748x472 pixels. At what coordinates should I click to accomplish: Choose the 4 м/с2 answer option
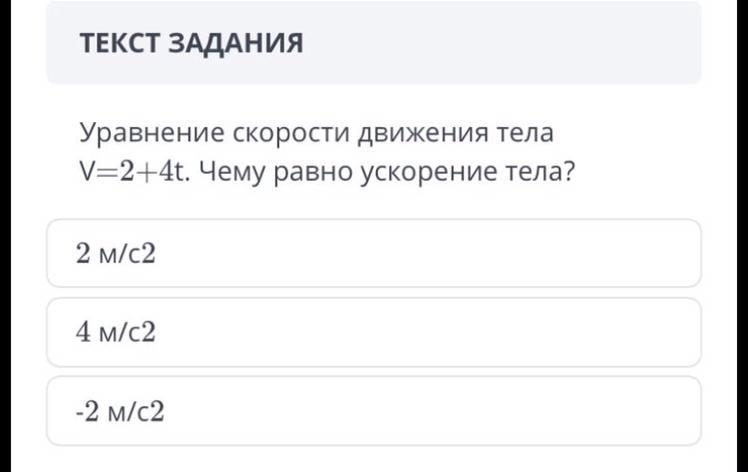(x=373, y=332)
